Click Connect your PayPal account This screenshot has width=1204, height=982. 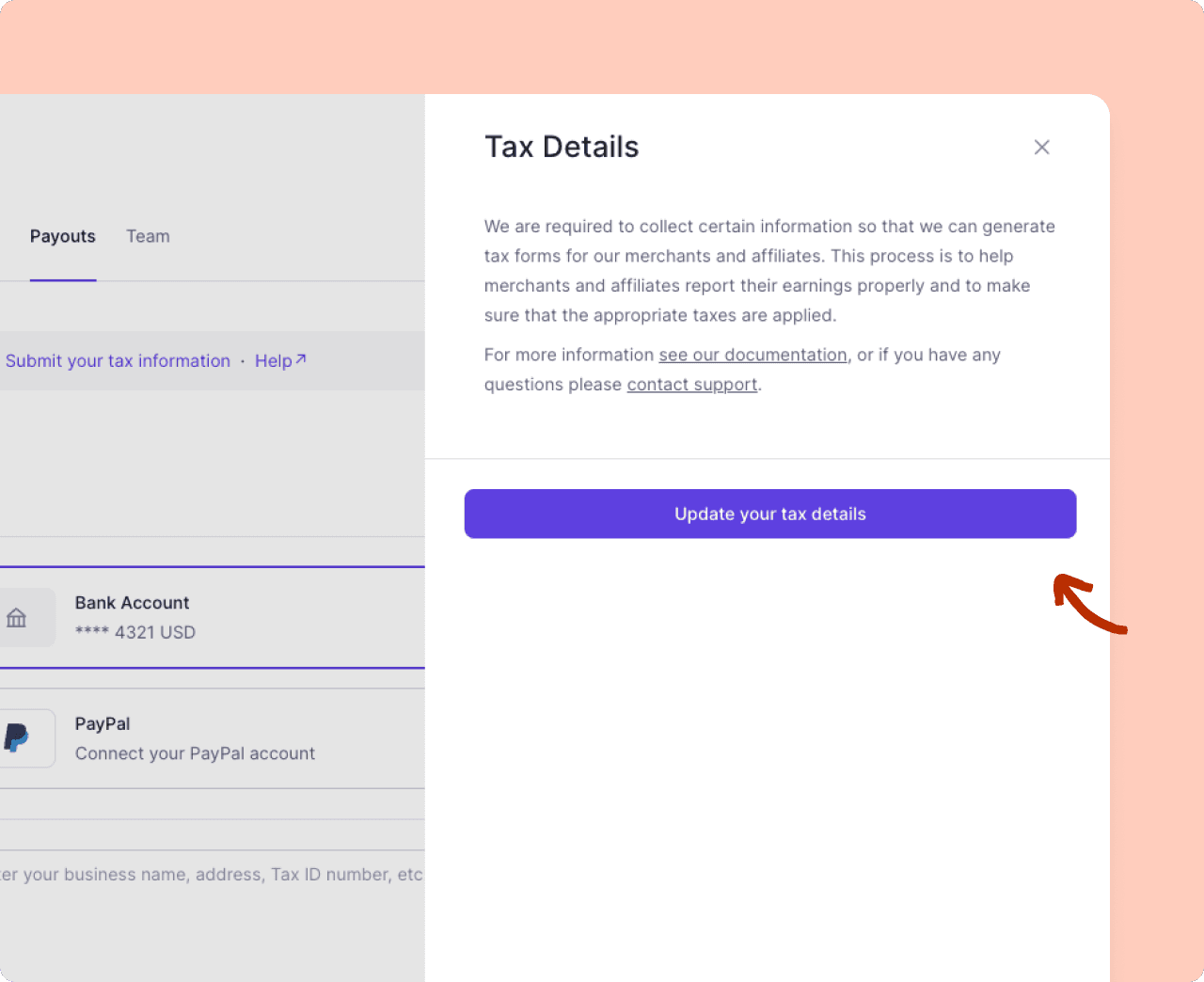point(195,752)
